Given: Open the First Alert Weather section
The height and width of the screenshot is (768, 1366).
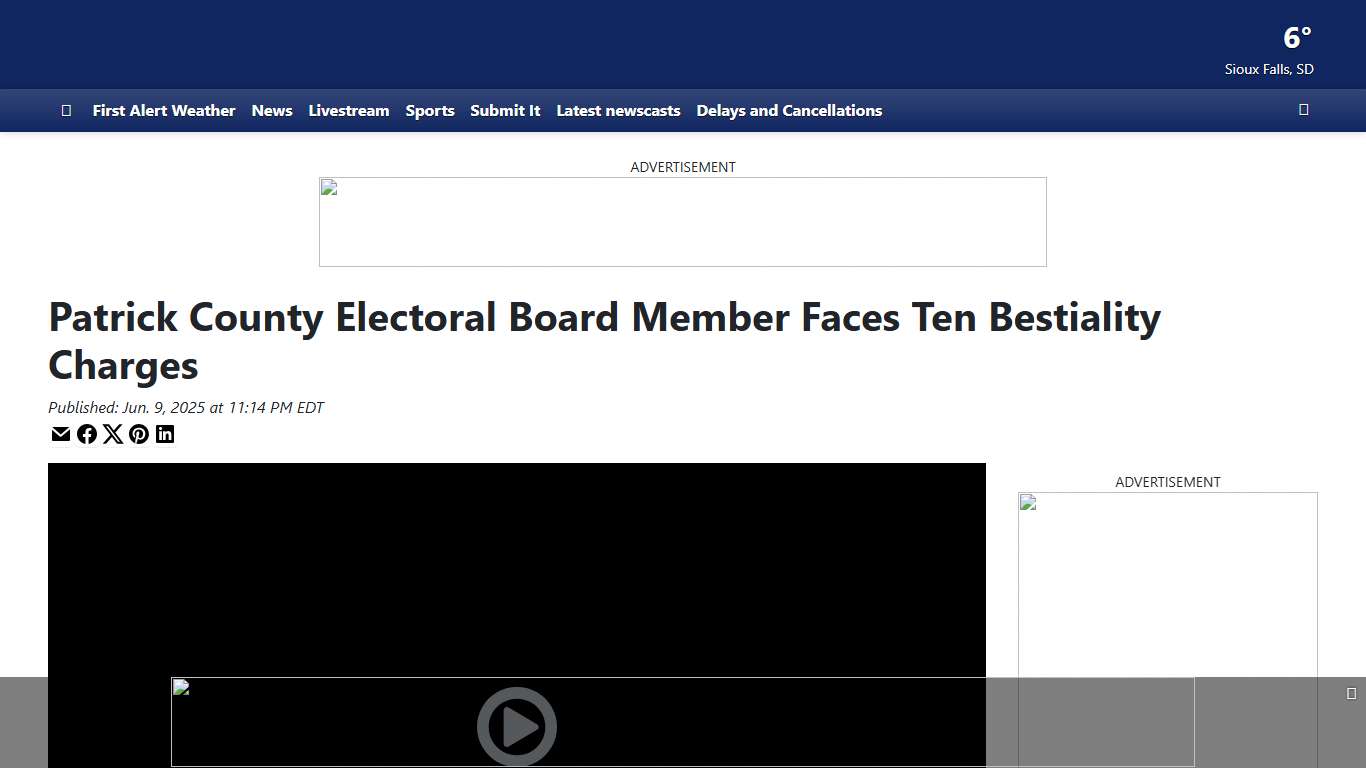Looking at the screenshot, I should (163, 110).
